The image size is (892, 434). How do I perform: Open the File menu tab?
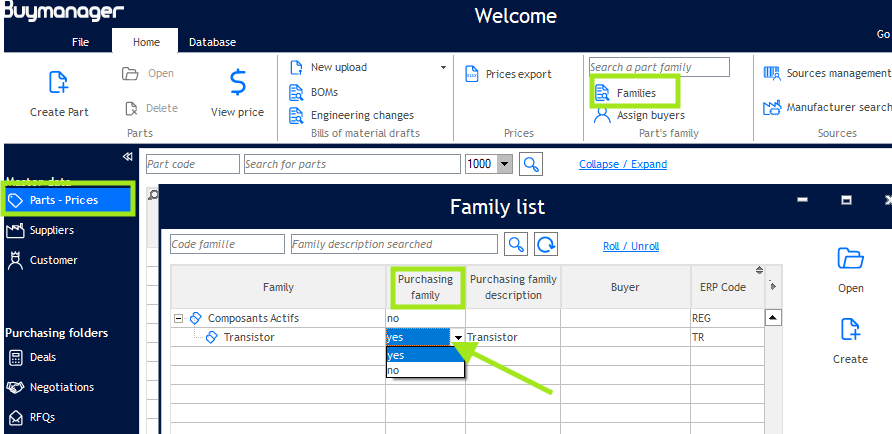[x=81, y=42]
